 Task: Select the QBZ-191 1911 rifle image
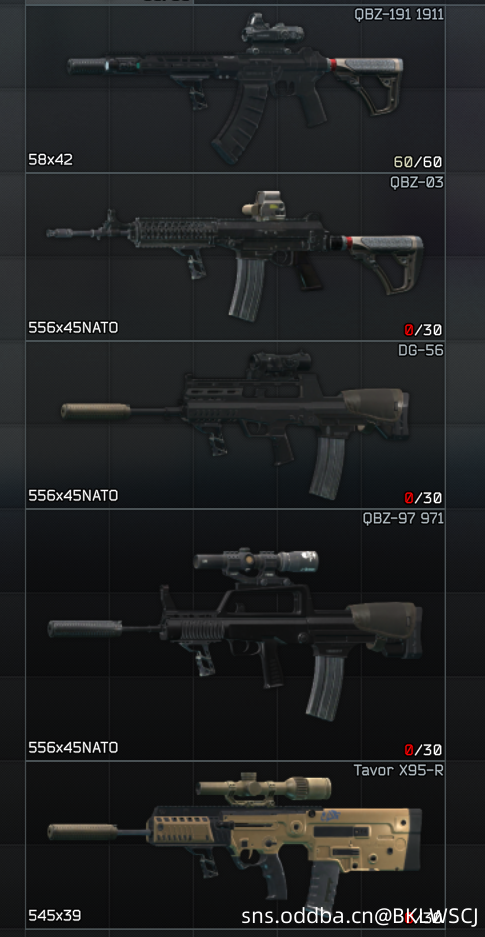click(x=235, y=90)
